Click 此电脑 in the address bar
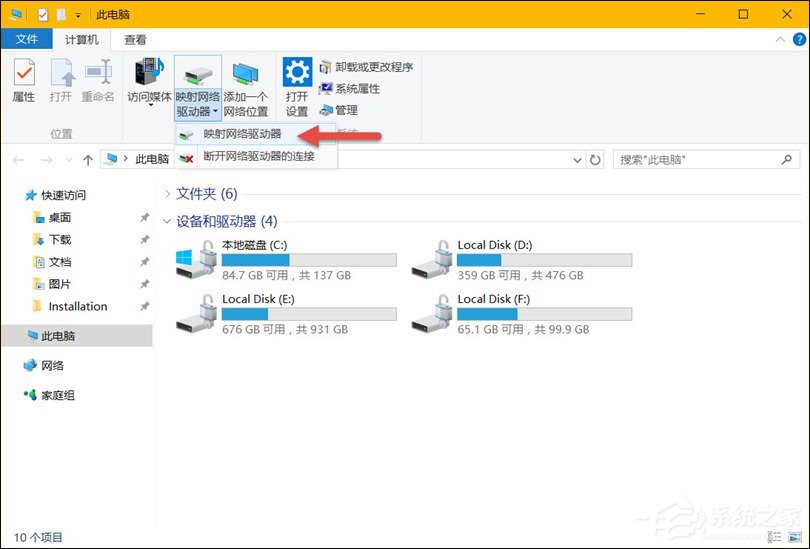Viewport: 810px width, 549px height. click(152, 160)
